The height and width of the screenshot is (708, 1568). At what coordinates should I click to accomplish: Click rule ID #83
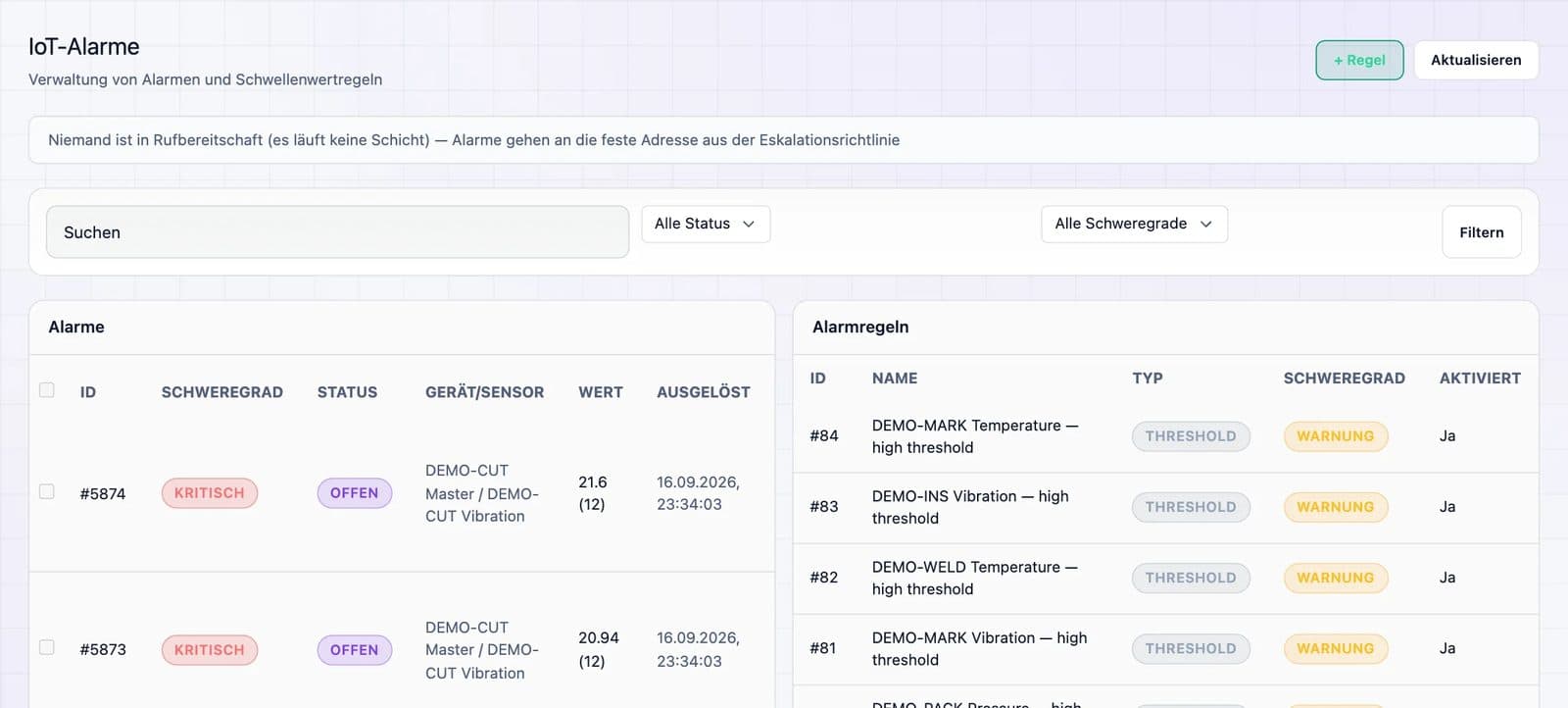(824, 507)
